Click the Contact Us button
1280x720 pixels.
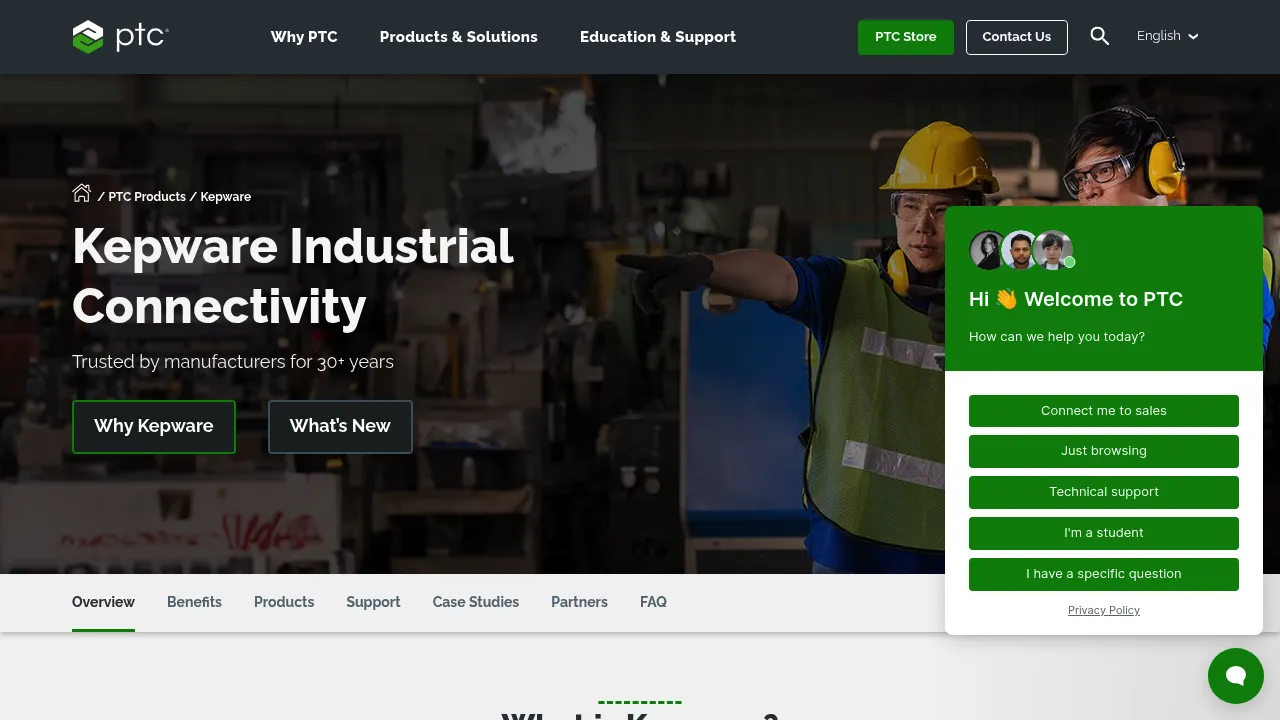[x=1017, y=37]
